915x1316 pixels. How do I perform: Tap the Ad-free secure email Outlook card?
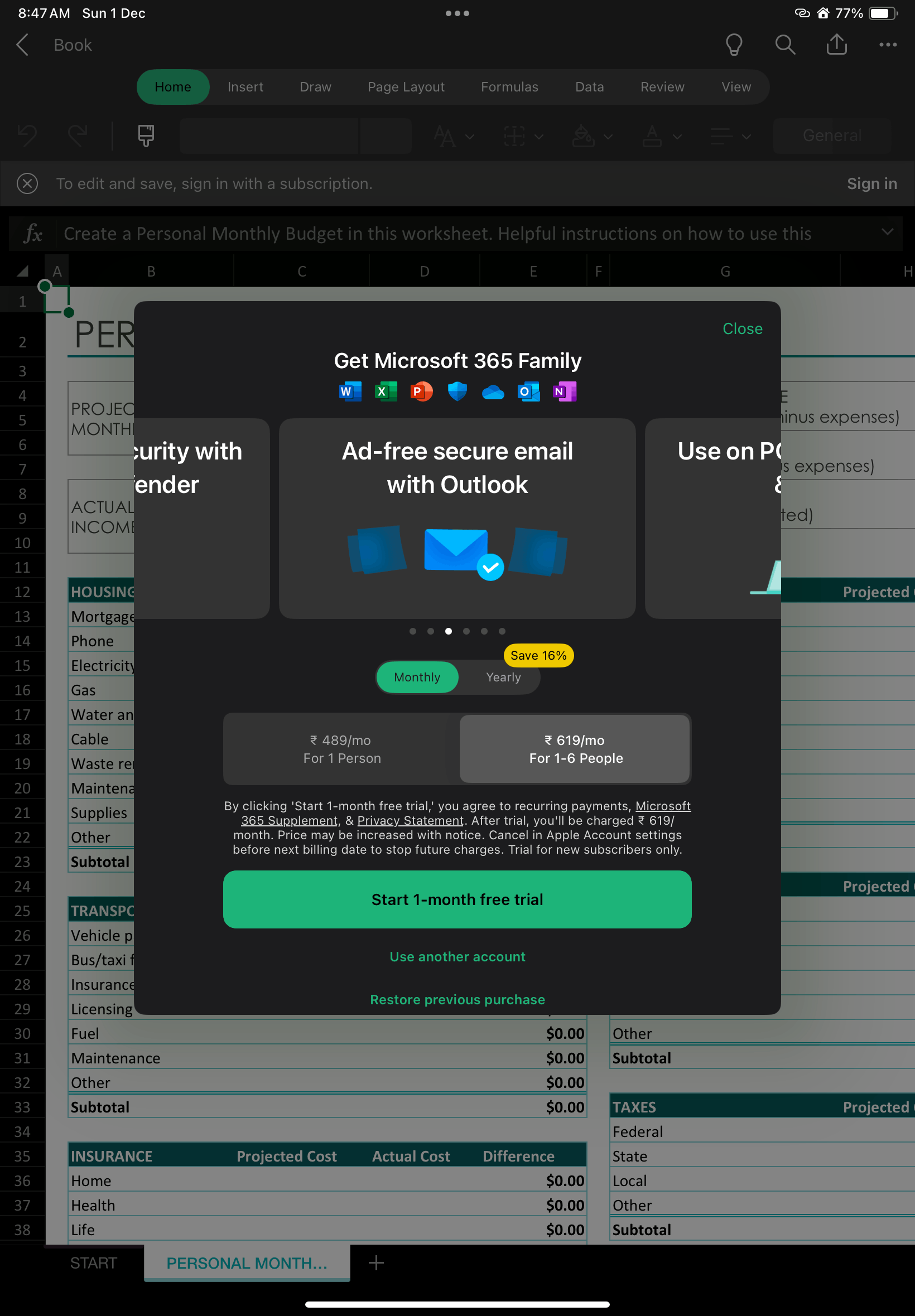point(457,519)
